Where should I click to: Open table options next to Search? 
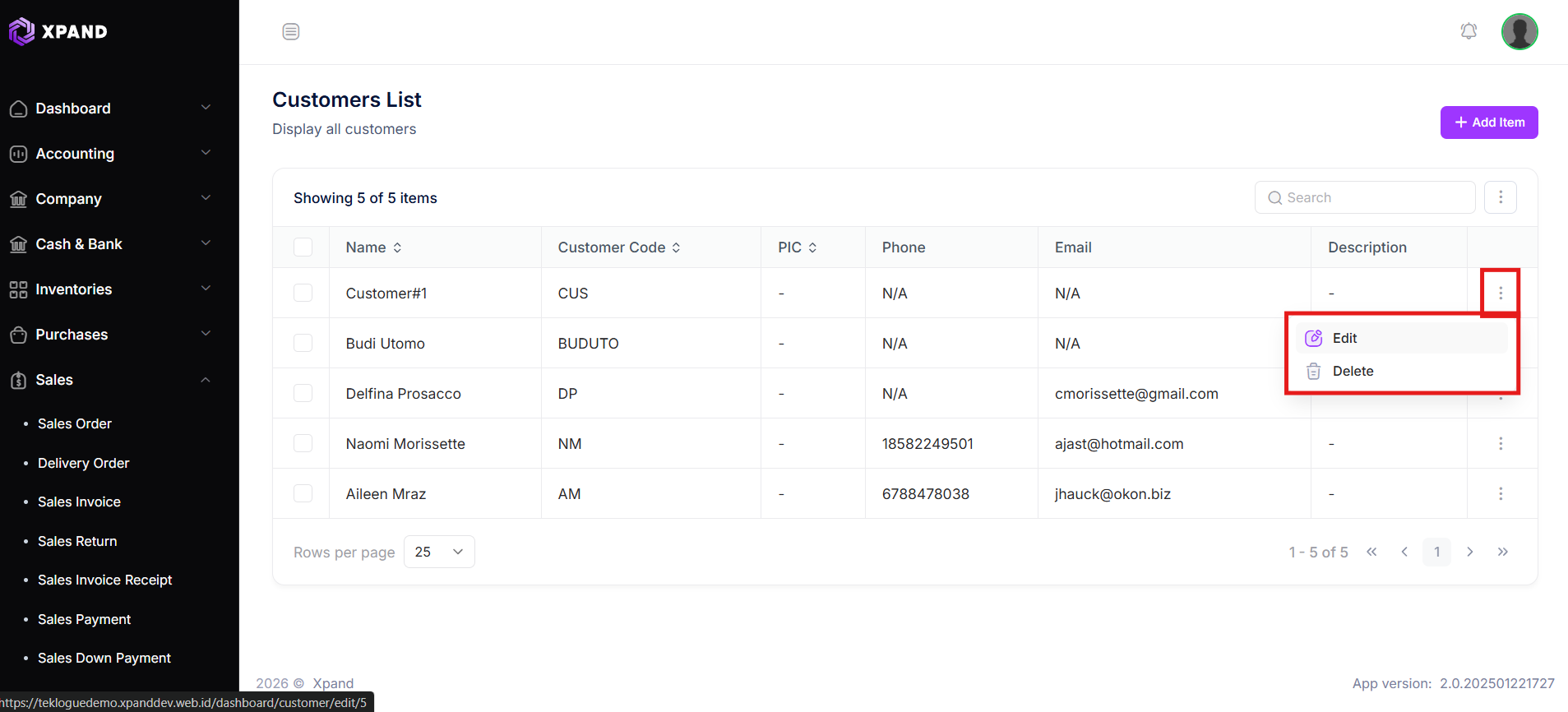tap(1501, 197)
